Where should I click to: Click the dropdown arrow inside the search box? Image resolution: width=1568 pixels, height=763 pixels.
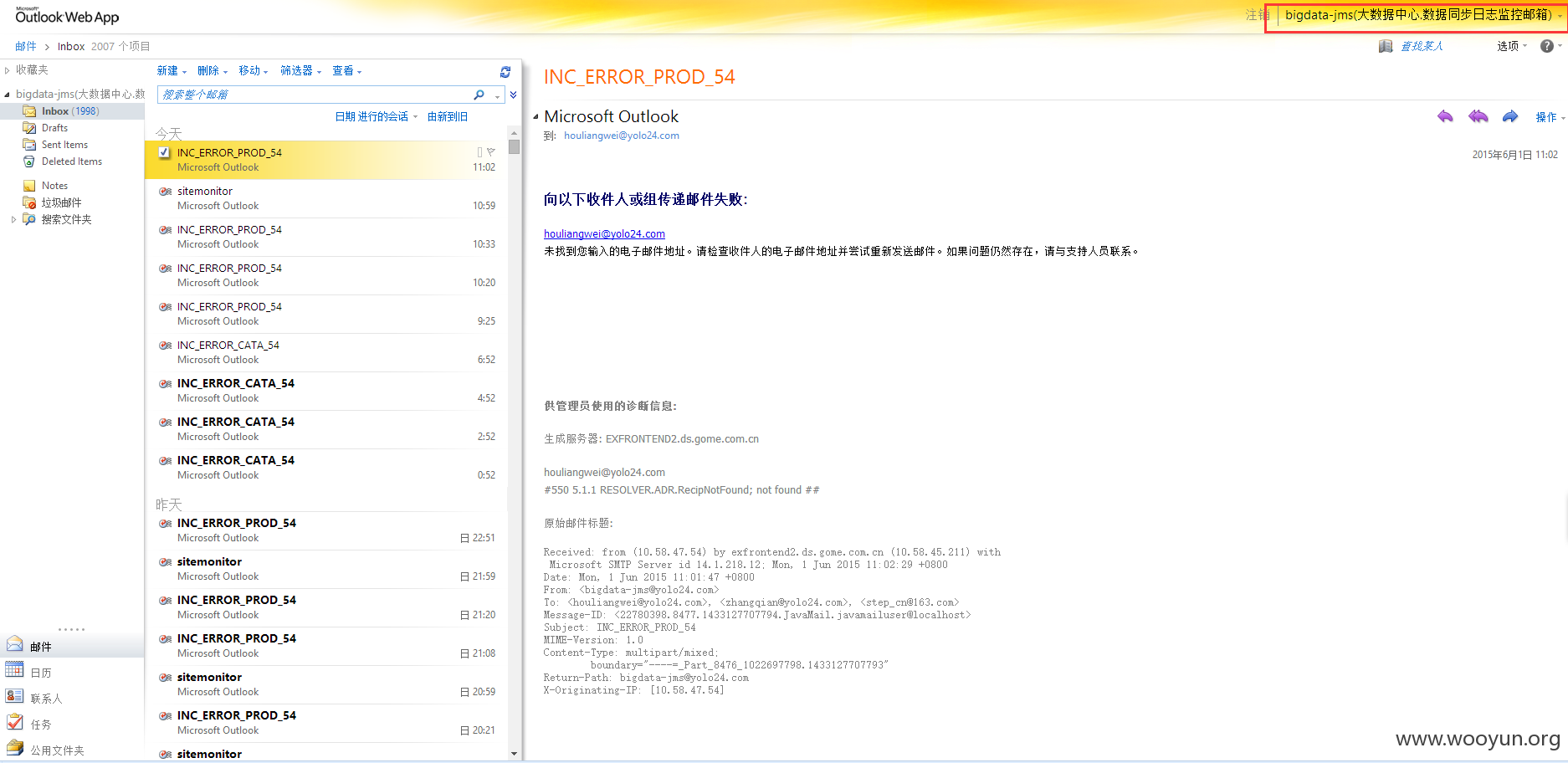pyautogui.click(x=497, y=95)
